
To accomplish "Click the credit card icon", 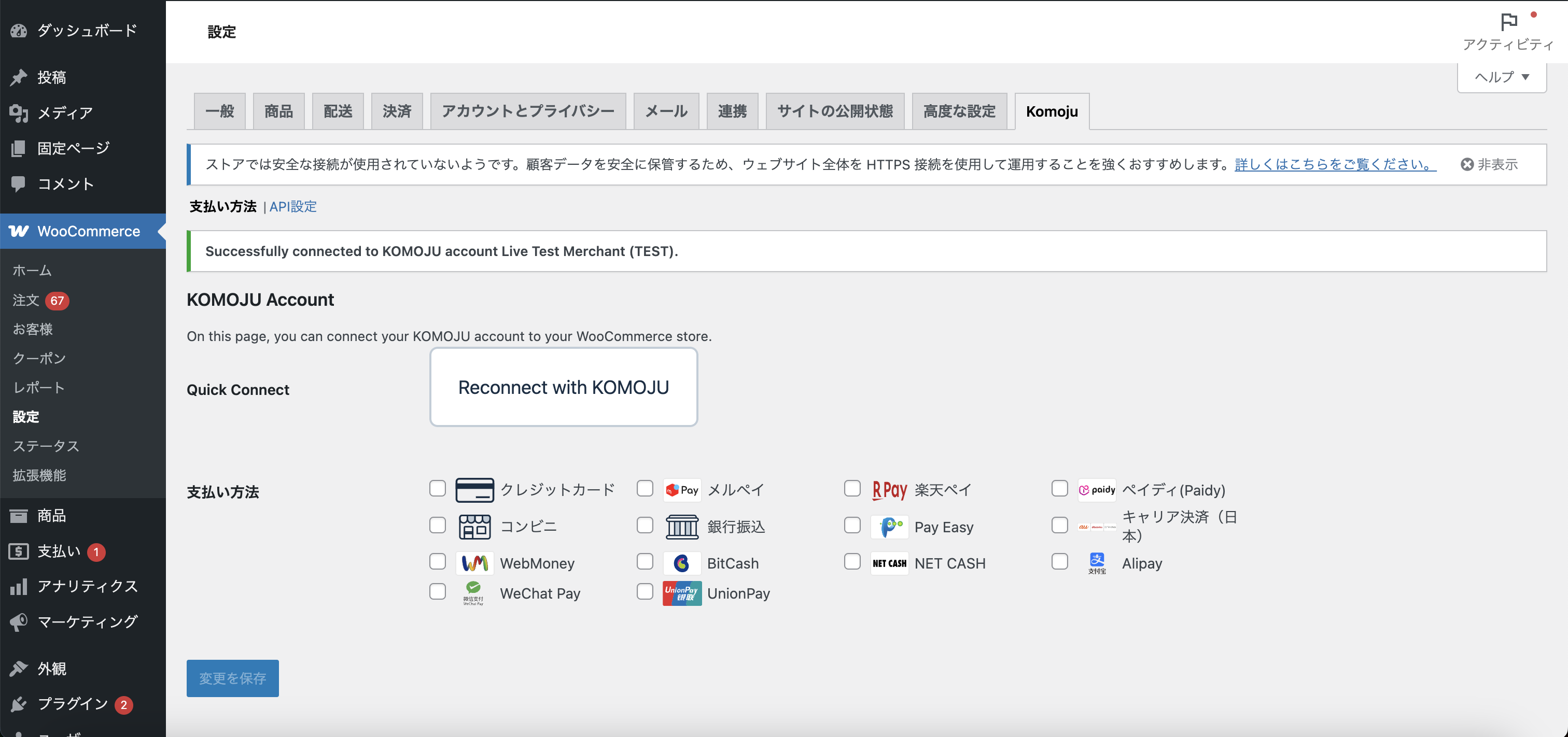I will click(x=474, y=490).
